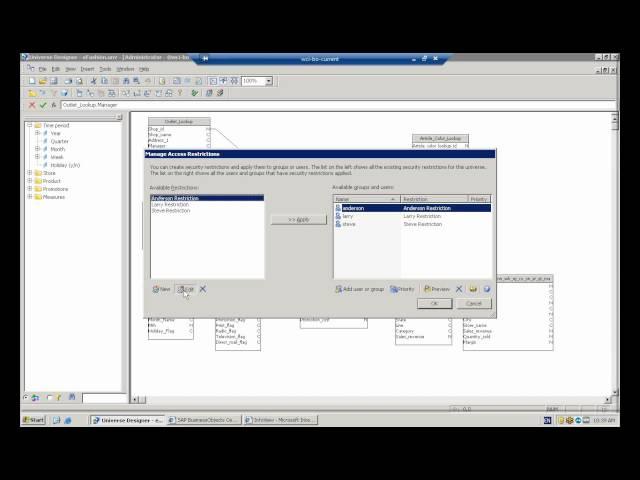This screenshot has height=480, width=640.
Task: Open the Tools menu
Action: click(x=105, y=69)
